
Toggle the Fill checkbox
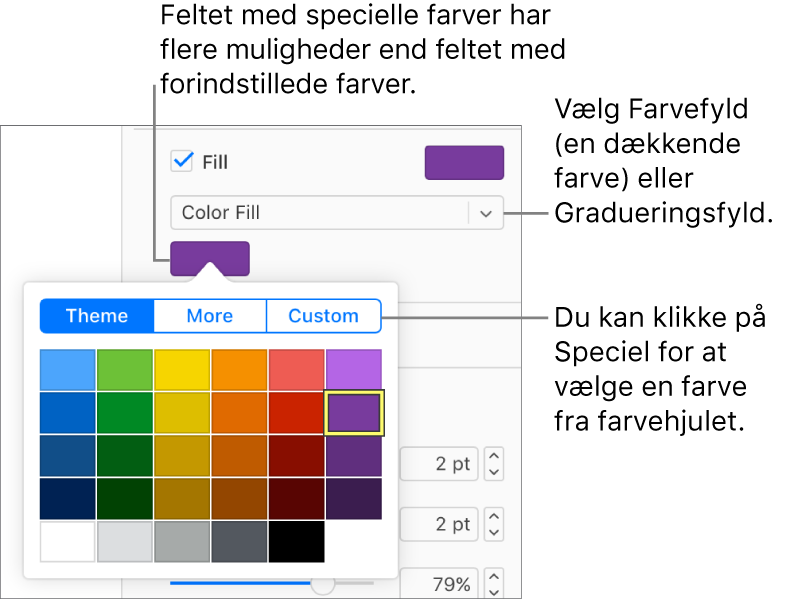(182, 162)
